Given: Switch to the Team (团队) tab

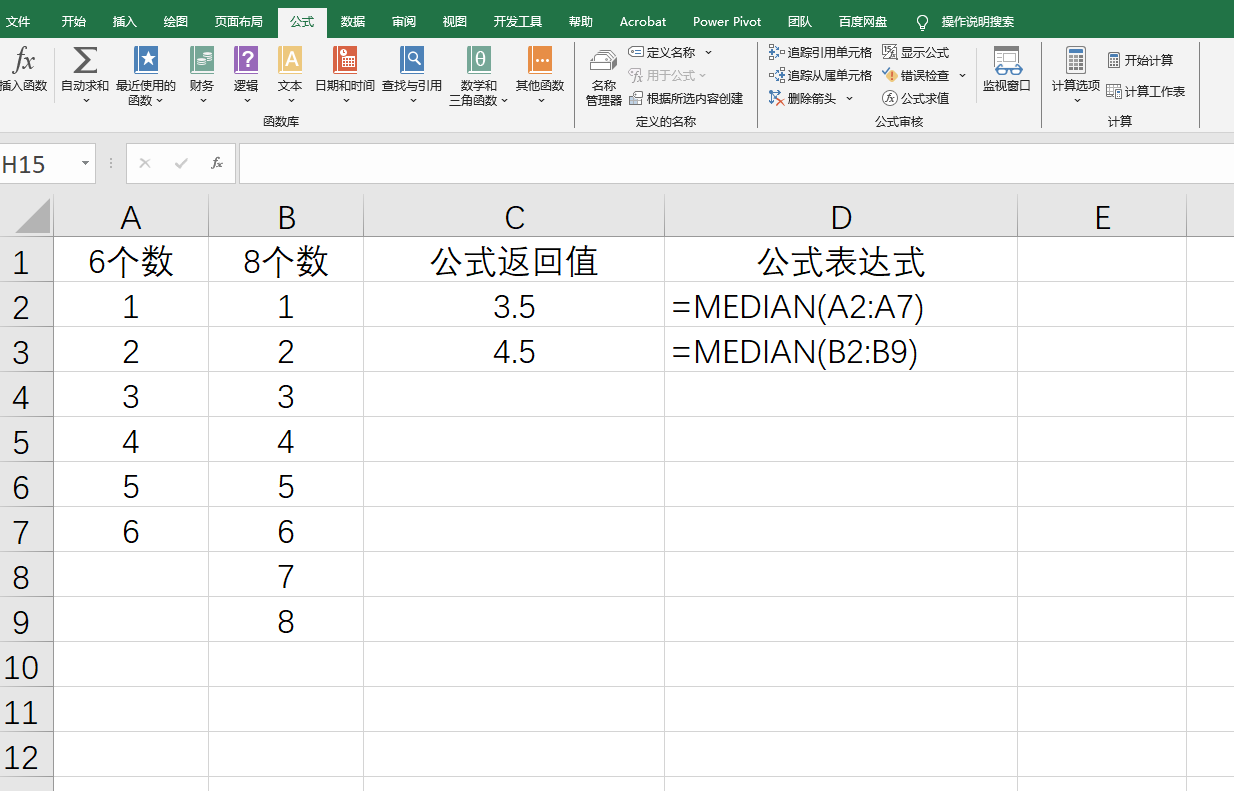Looking at the screenshot, I should click(800, 21).
